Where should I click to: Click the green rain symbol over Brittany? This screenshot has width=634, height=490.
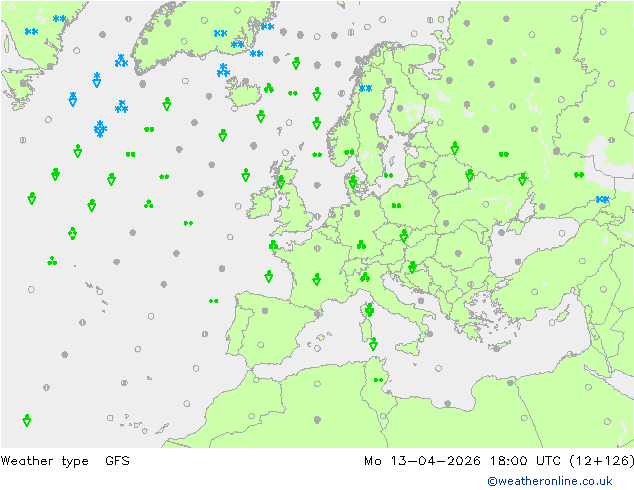(273, 245)
